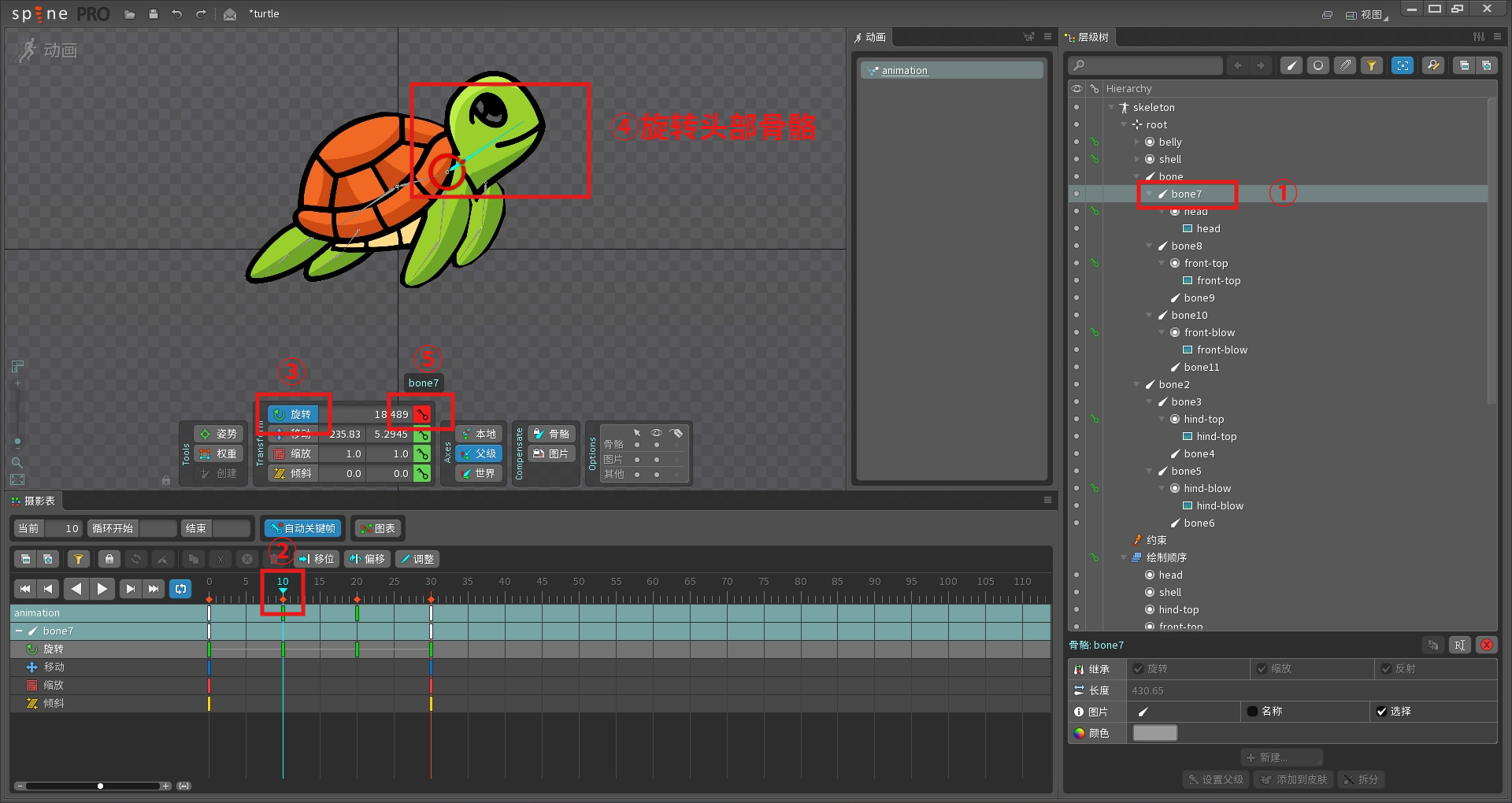Open hierarchy tree settings sliders icon
The height and width of the screenshot is (803, 1512).
tap(1479, 37)
